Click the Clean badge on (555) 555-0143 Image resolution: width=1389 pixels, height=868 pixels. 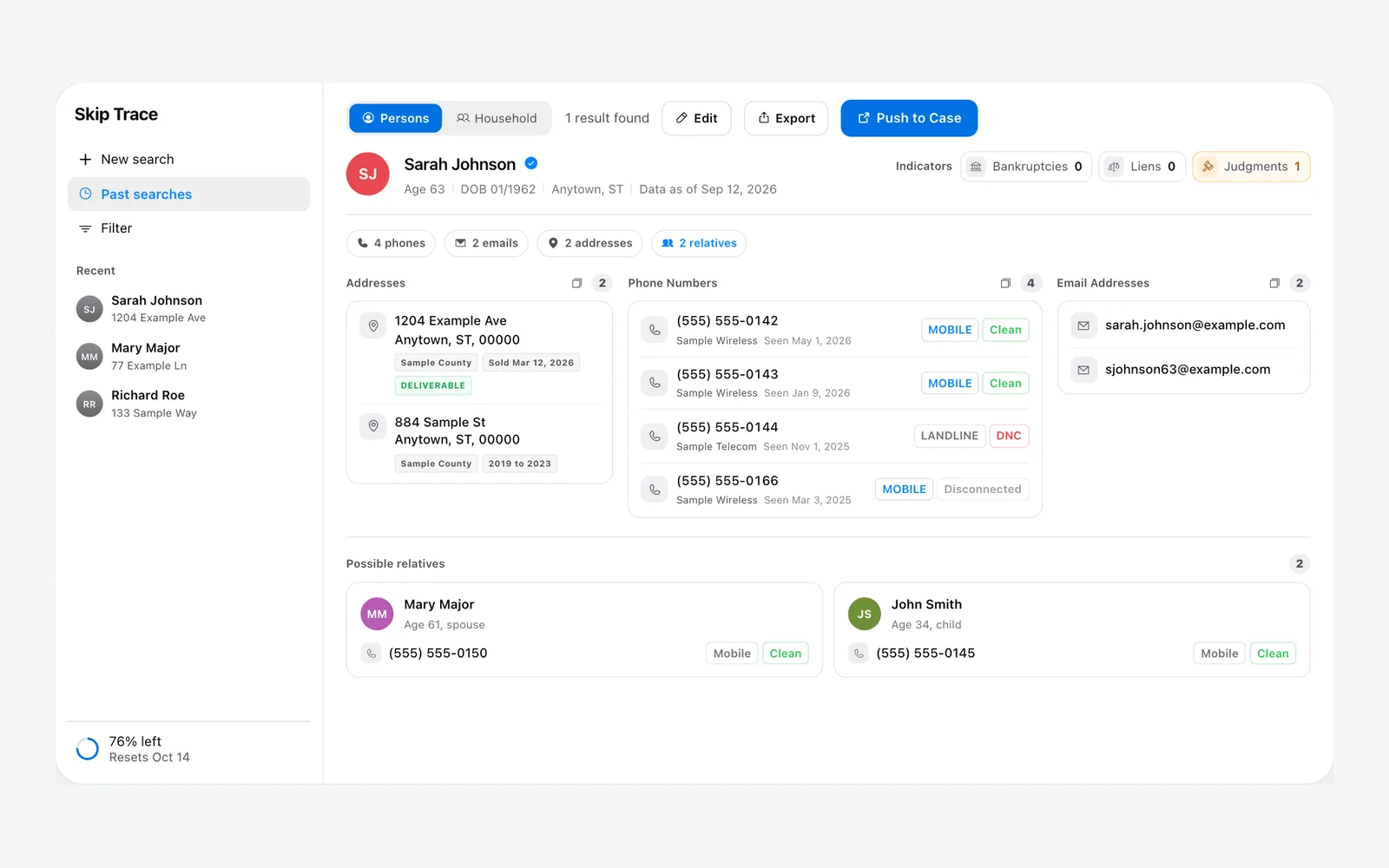coord(1005,383)
